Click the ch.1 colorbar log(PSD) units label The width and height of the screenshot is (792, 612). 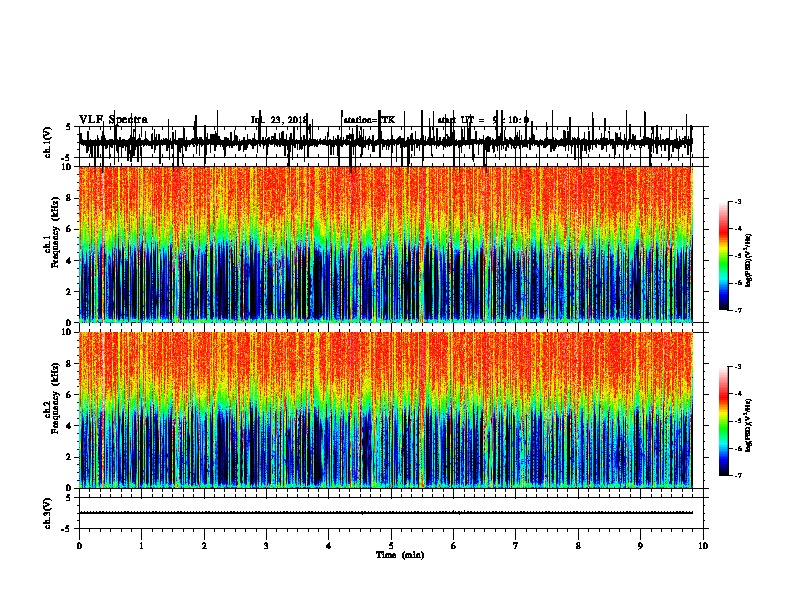tap(749, 260)
